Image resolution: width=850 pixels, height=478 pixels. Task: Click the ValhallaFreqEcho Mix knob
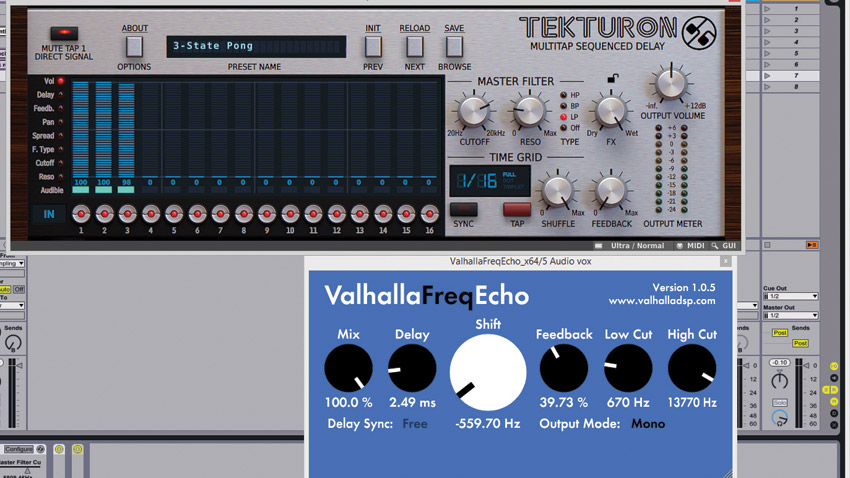tap(348, 368)
